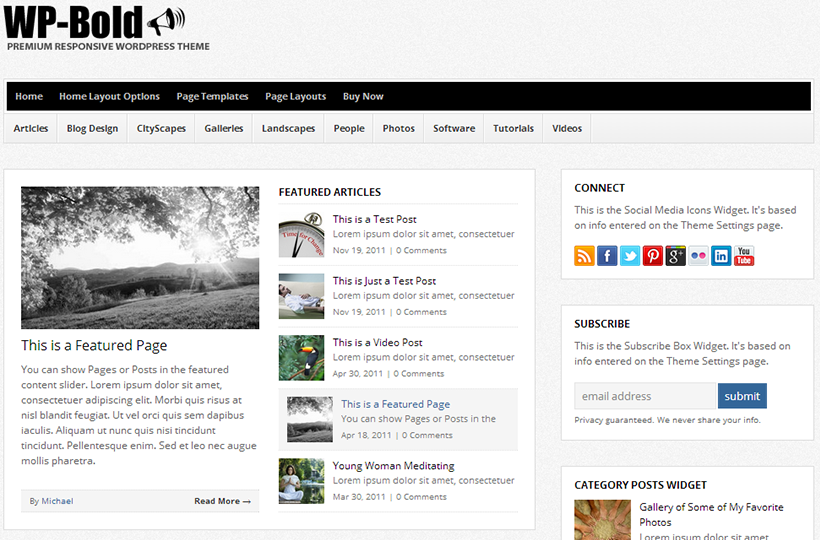Viewport: 820px width, 540px height.
Task: Open the Flickr icon
Action: click(x=698, y=256)
